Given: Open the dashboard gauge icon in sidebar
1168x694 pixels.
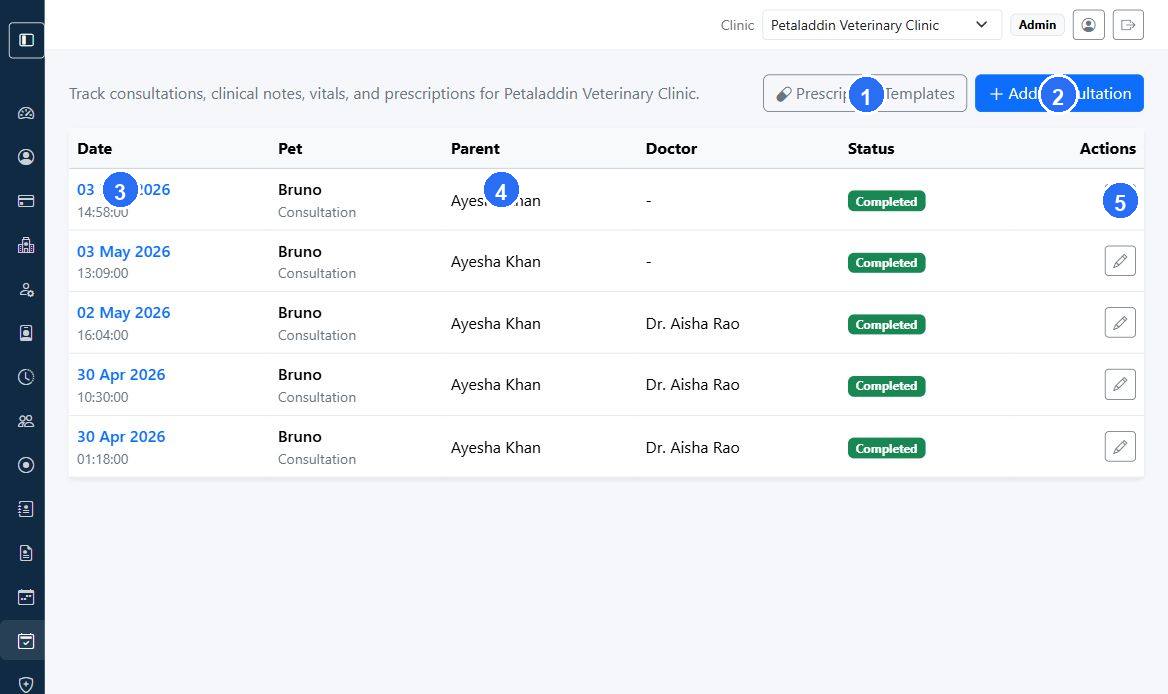Looking at the screenshot, I should (26, 113).
